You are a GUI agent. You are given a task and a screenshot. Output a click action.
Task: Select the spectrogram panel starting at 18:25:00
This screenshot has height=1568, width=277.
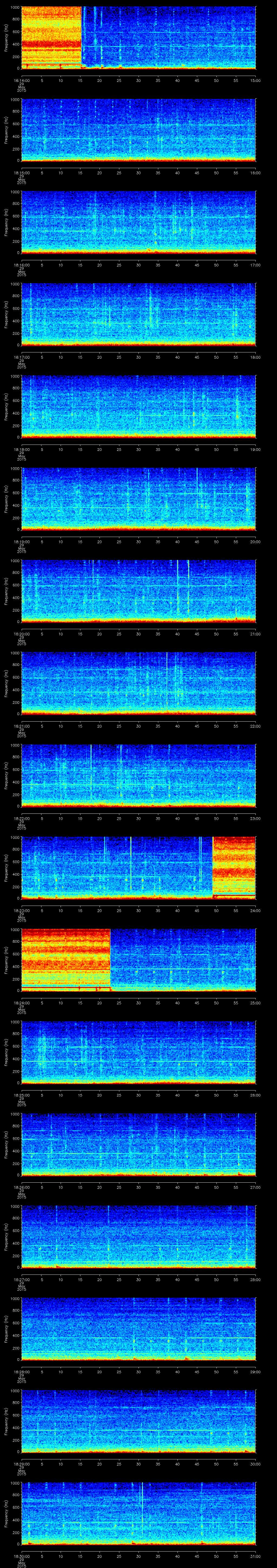coord(138,1052)
